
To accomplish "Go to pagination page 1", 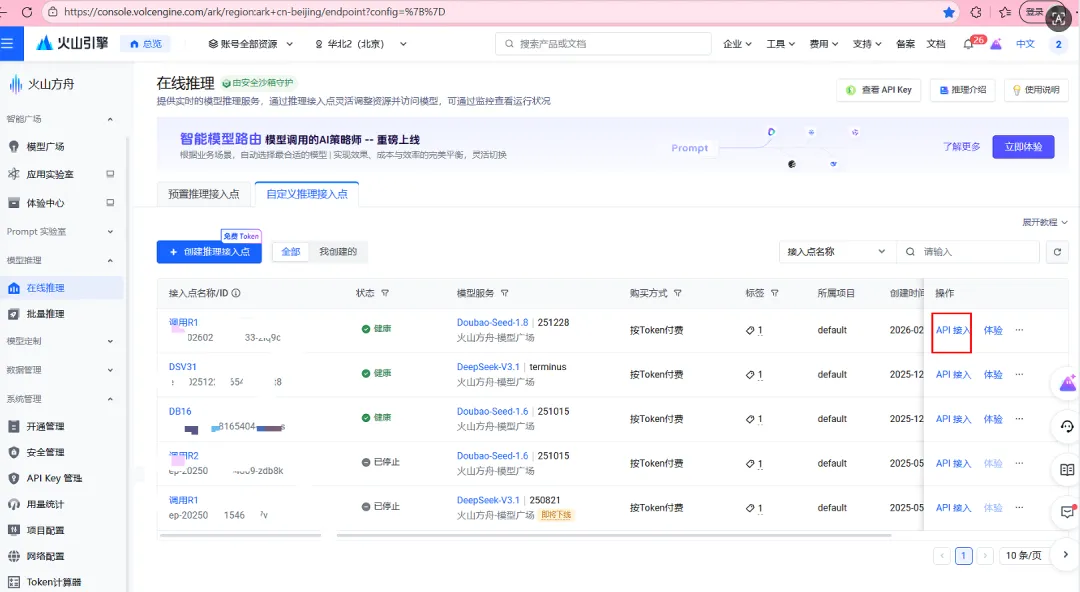I will click(x=964, y=555).
